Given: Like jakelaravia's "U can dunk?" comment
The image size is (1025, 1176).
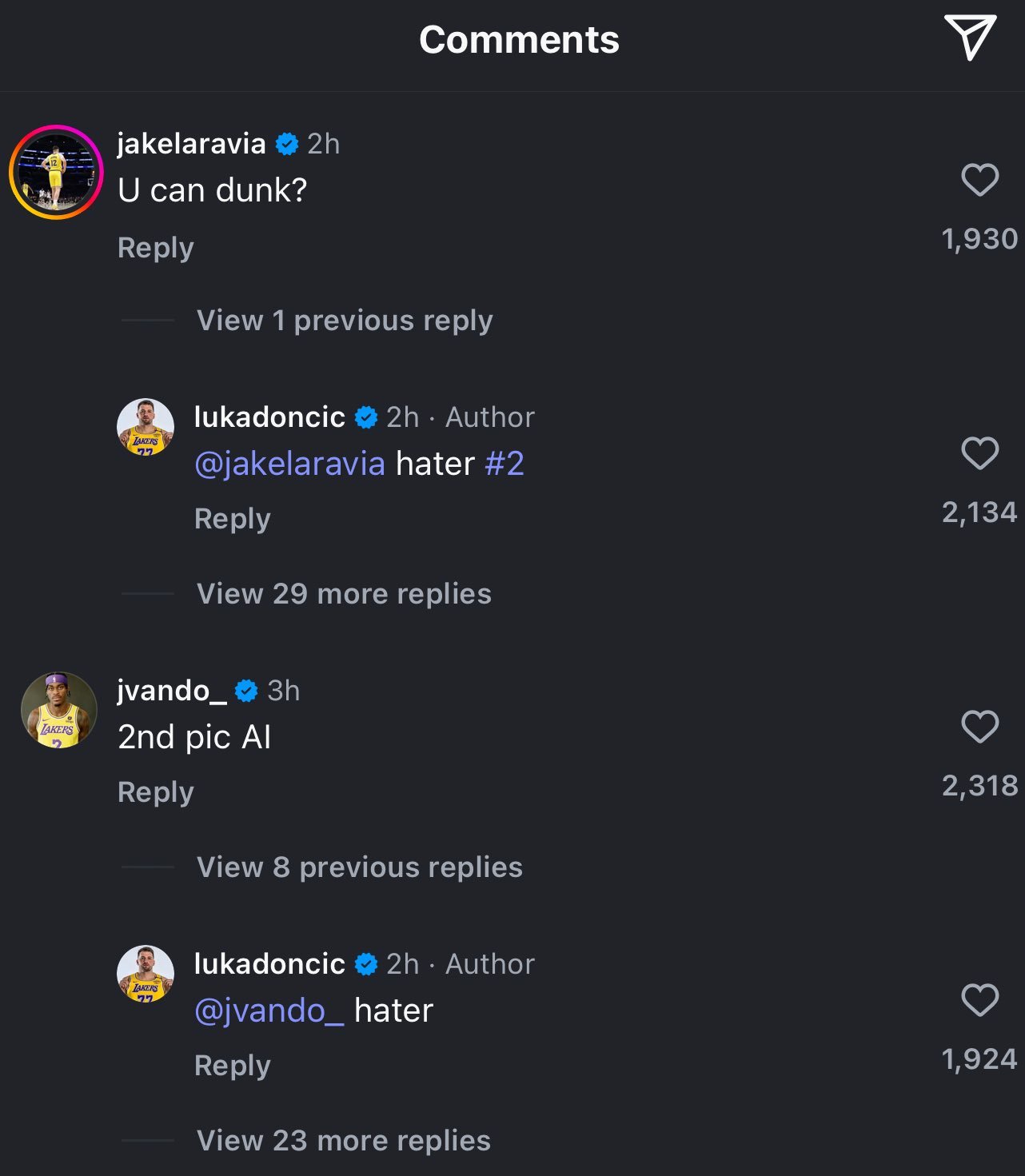Looking at the screenshot, I should [x=979, y=180].
